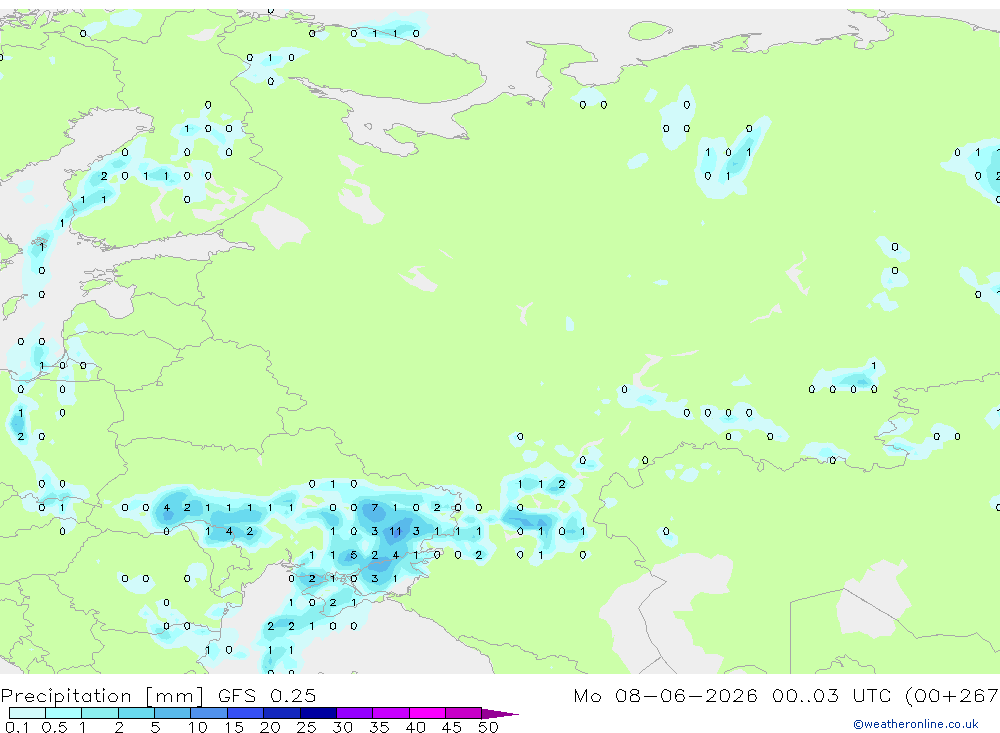Click the '[mm]' unit label

coord(174,696)
